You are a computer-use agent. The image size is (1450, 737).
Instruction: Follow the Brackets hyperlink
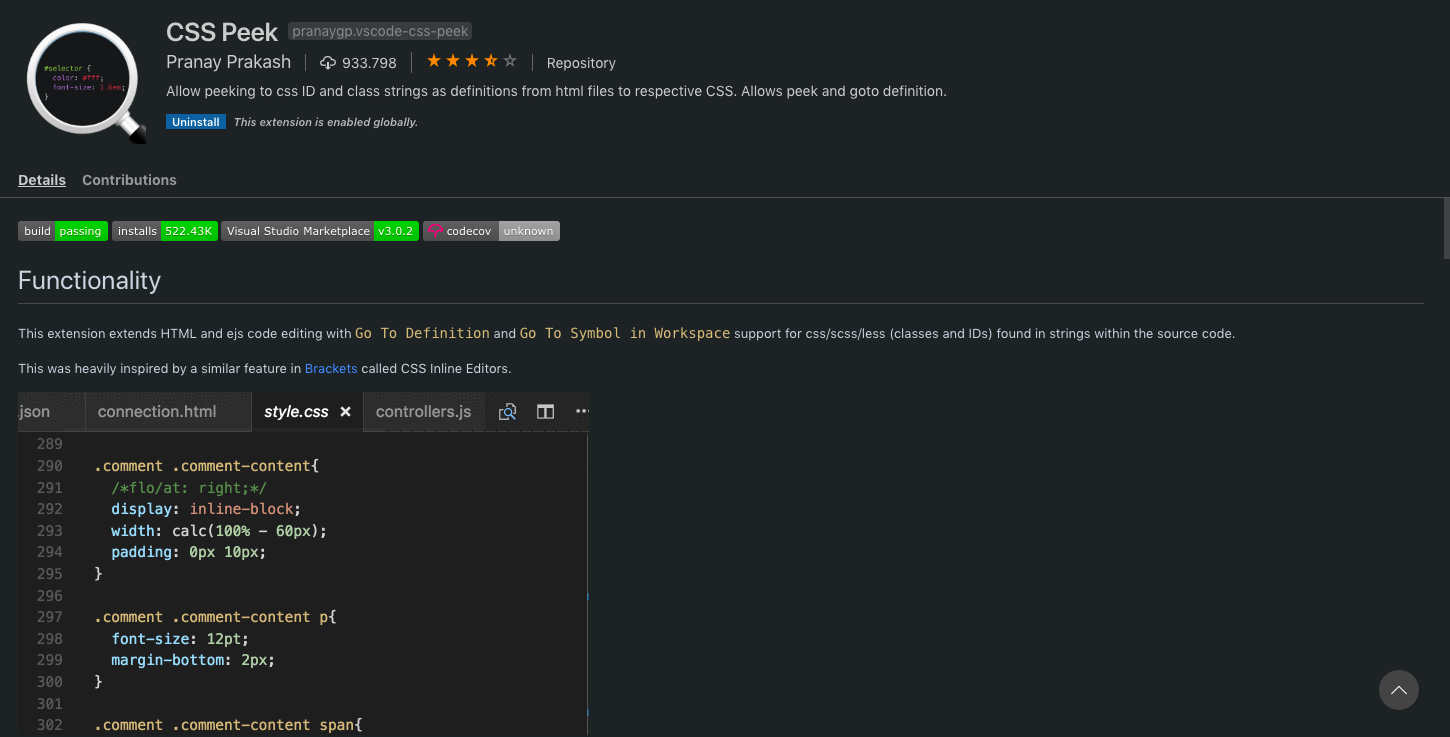331,368
